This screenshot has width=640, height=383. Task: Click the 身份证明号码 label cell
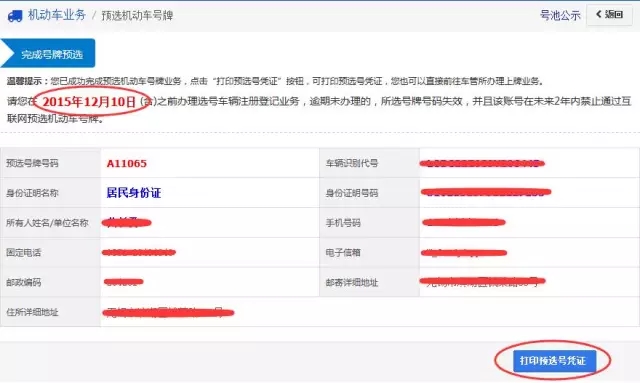(x=369, y=193)
